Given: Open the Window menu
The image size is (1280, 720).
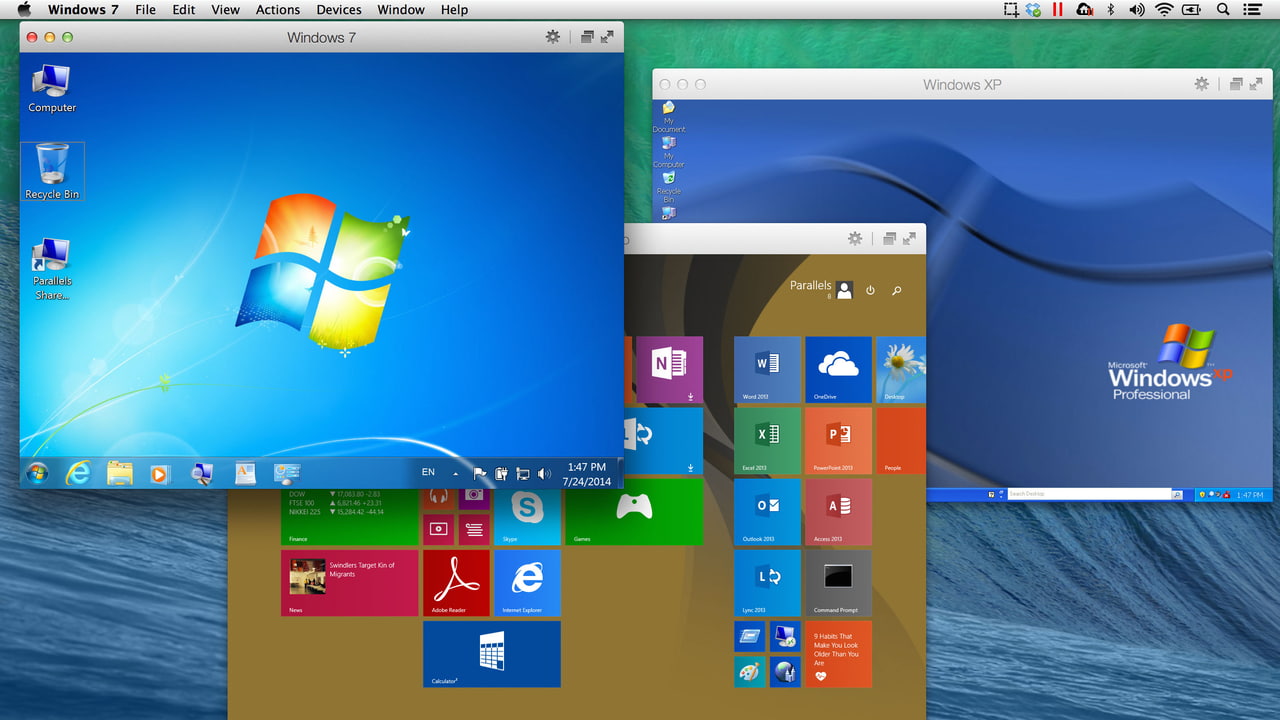Looking at the screenshot, I should 401,9.
